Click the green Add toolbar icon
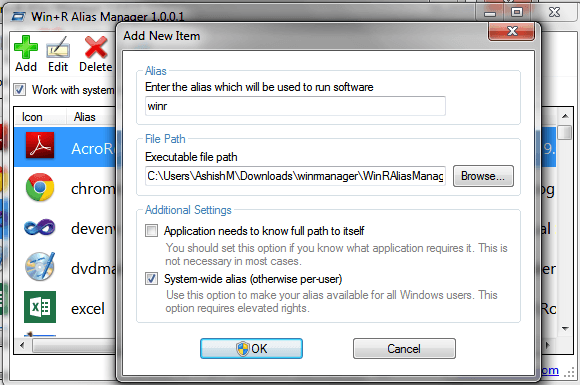The image size is (580, 385). [26, 47]
